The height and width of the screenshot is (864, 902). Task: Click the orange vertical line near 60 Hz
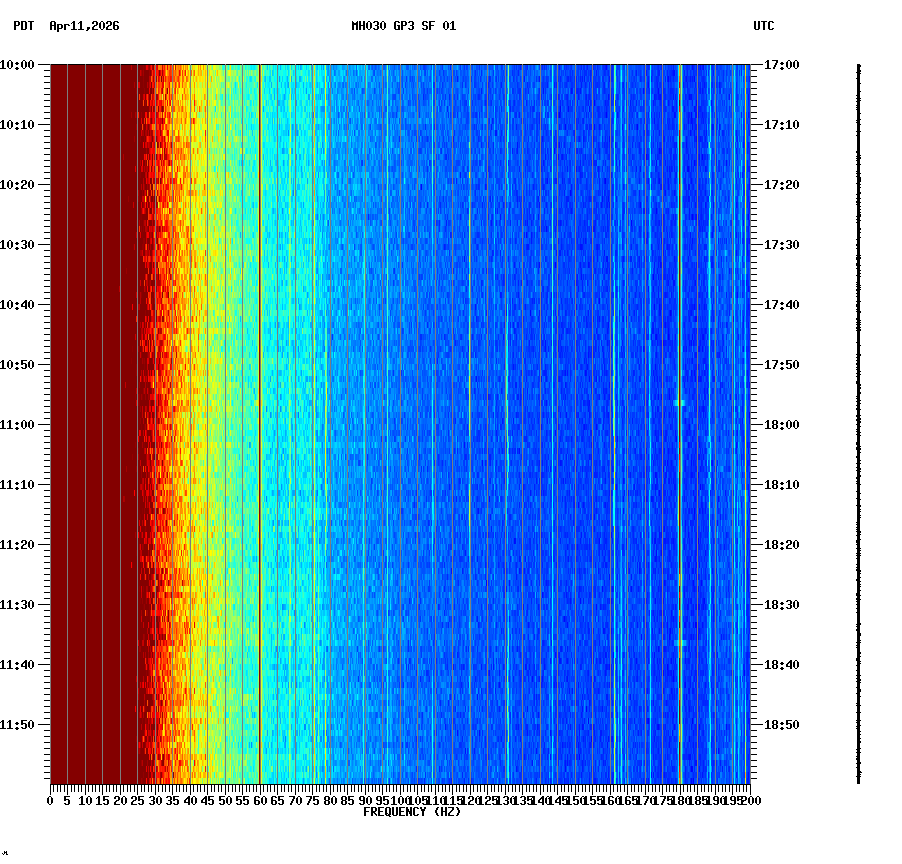click(x=259, y=400)
